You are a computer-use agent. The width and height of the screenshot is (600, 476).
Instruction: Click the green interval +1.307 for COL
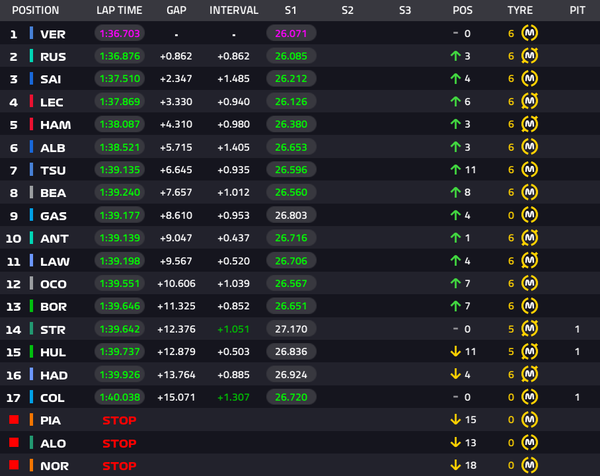click(233, 397)
